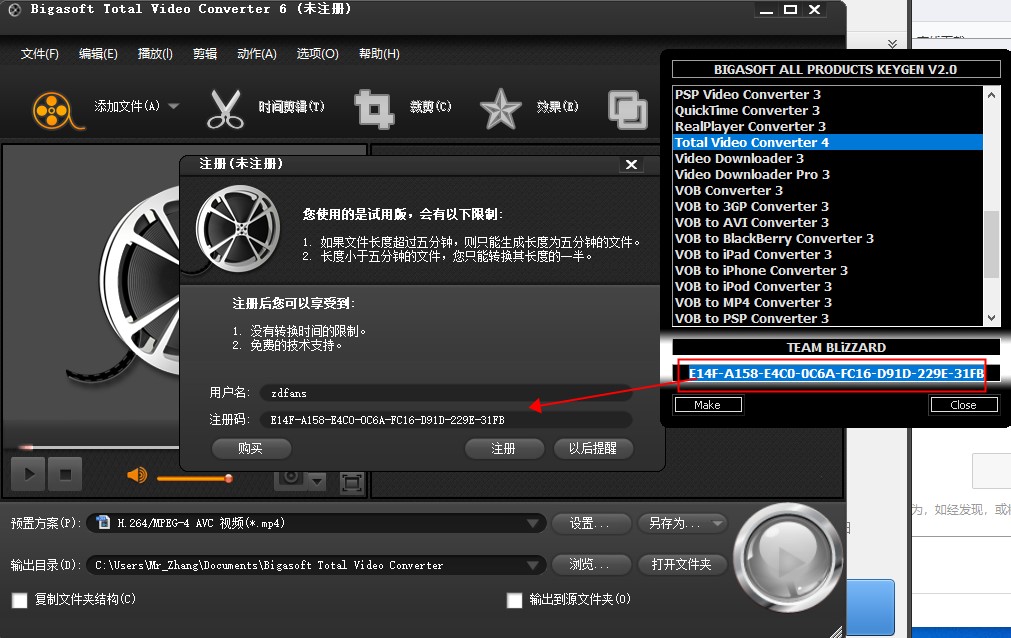This screenshot has width=1011, height=638.
Task: Click the 设置... button
Action: point(590,523)
